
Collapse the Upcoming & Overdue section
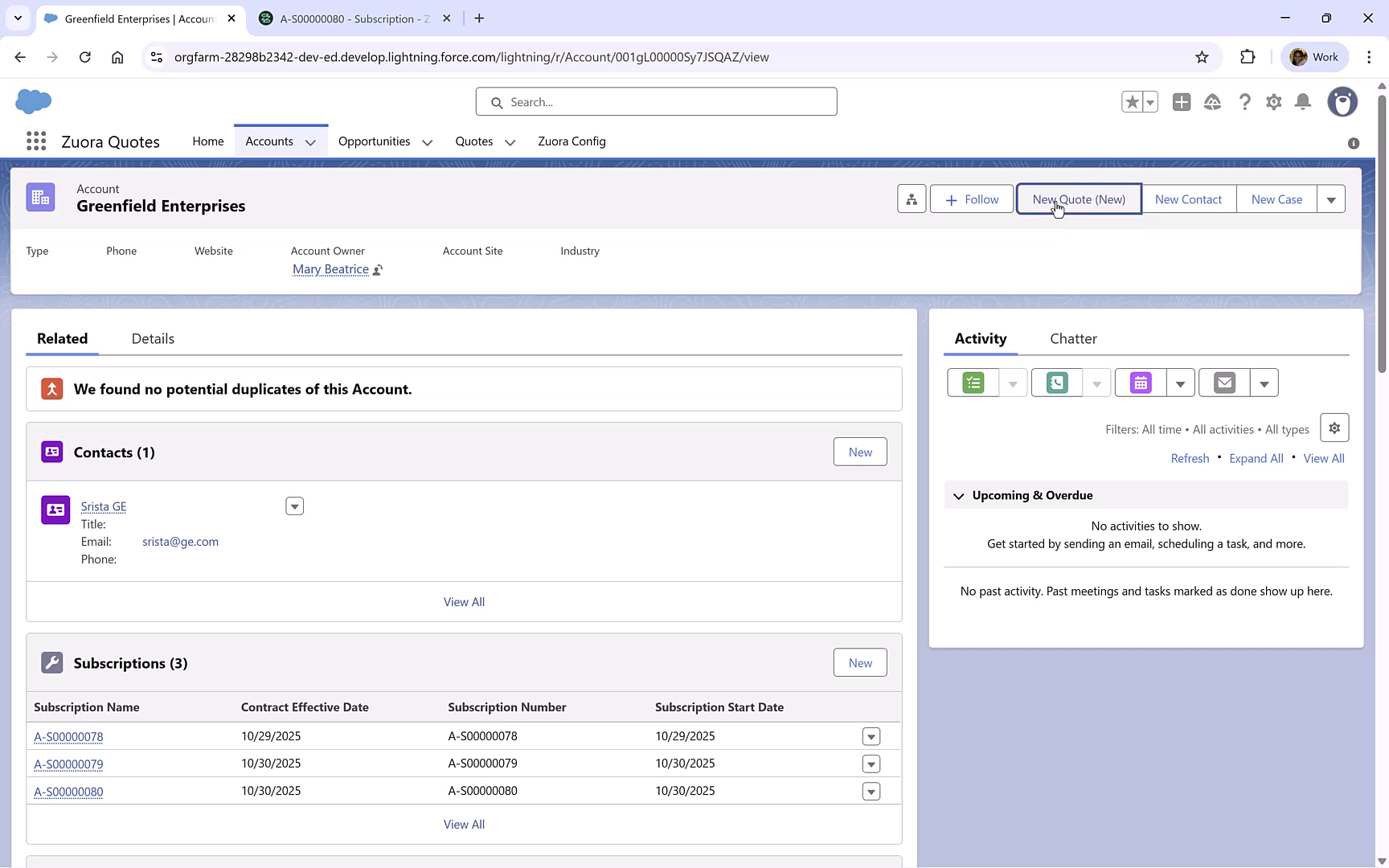(958, 495)
